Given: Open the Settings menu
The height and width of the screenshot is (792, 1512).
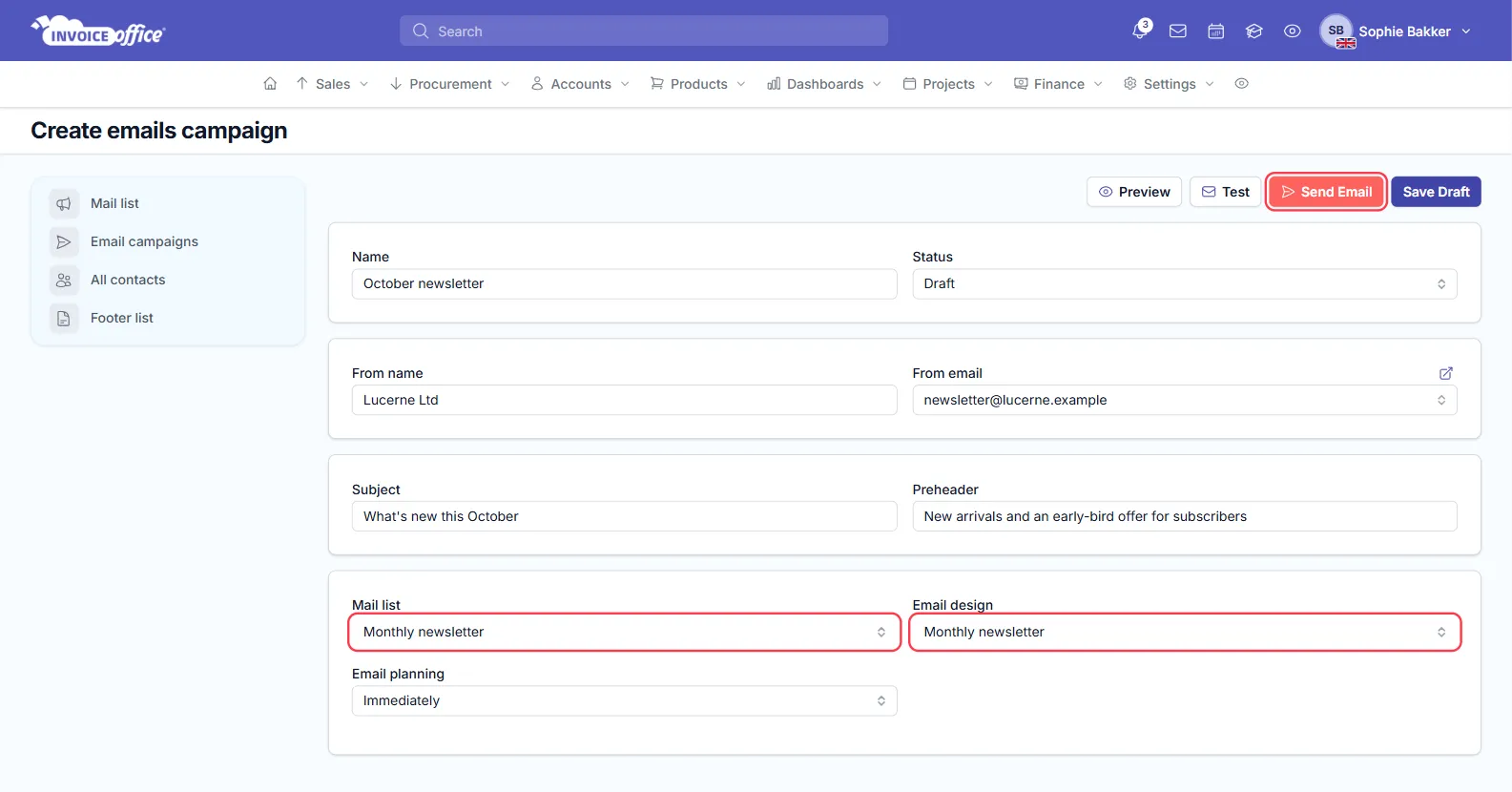Looking at the screenshot, I should (1169, 84).
